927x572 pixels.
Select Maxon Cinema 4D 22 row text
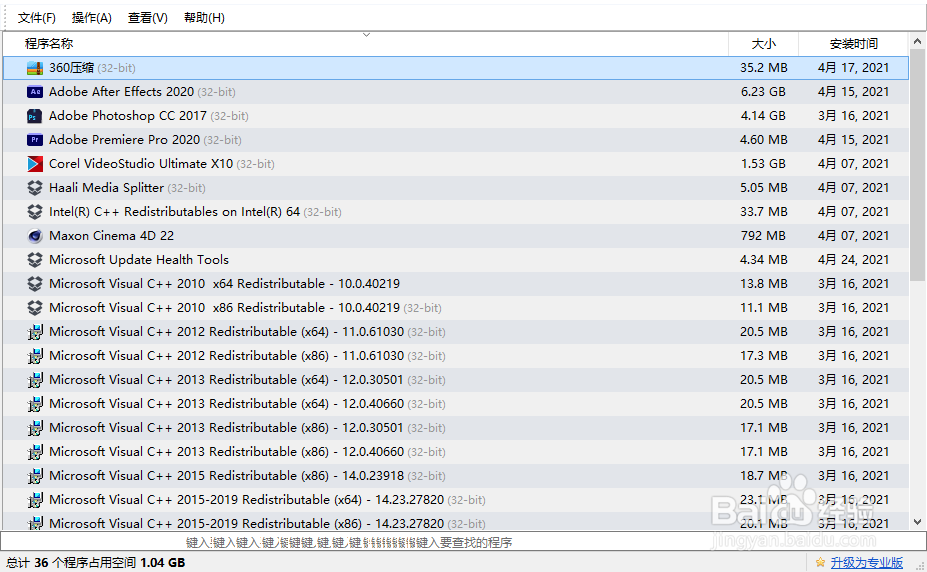pyautogui.click(x=111, y=236)
